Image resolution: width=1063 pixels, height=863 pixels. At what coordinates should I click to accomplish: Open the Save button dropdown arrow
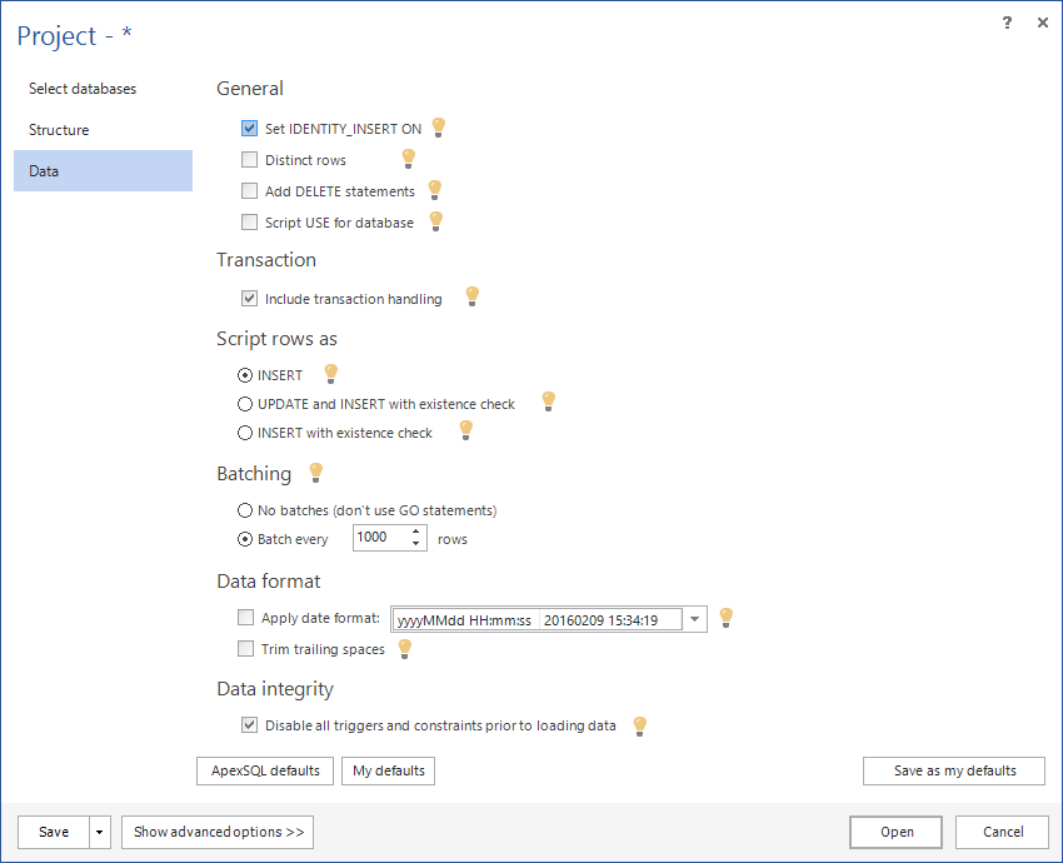tap(100, 832)
